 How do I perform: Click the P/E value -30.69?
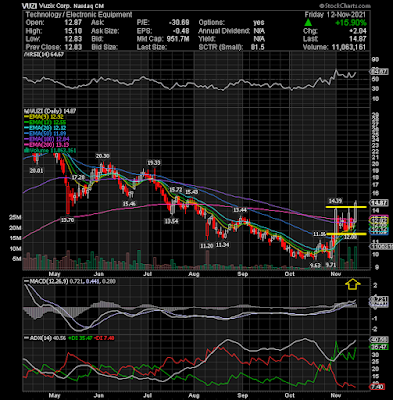179,23
